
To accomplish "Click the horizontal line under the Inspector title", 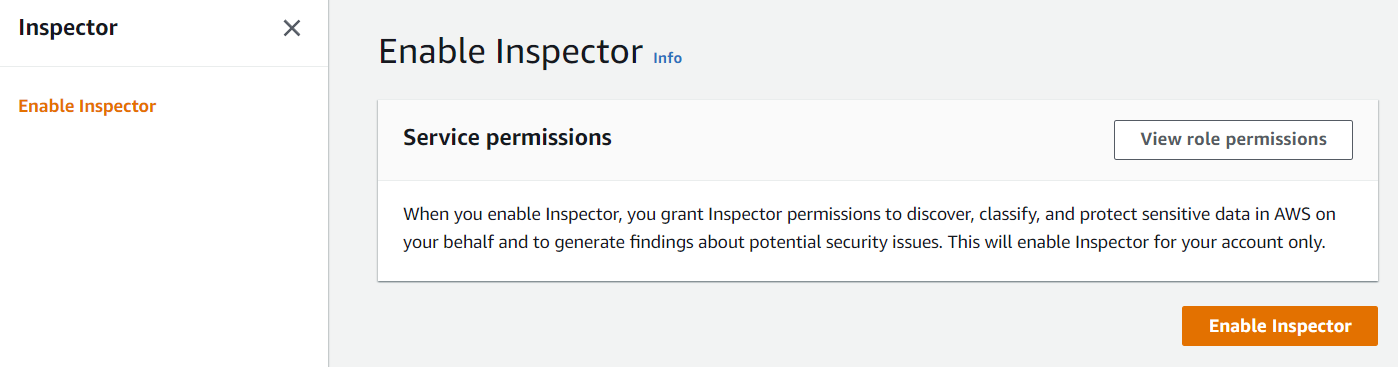I will click(164, 67).
